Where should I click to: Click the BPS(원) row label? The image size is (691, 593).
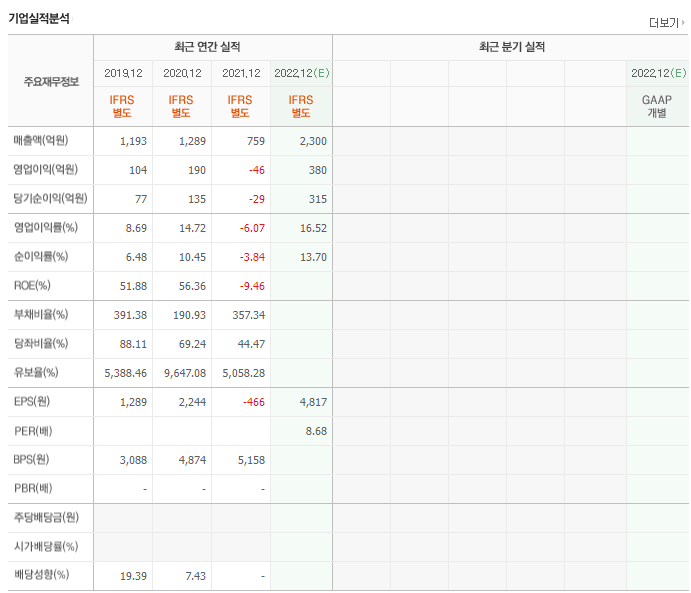click(x=31, y=460)
